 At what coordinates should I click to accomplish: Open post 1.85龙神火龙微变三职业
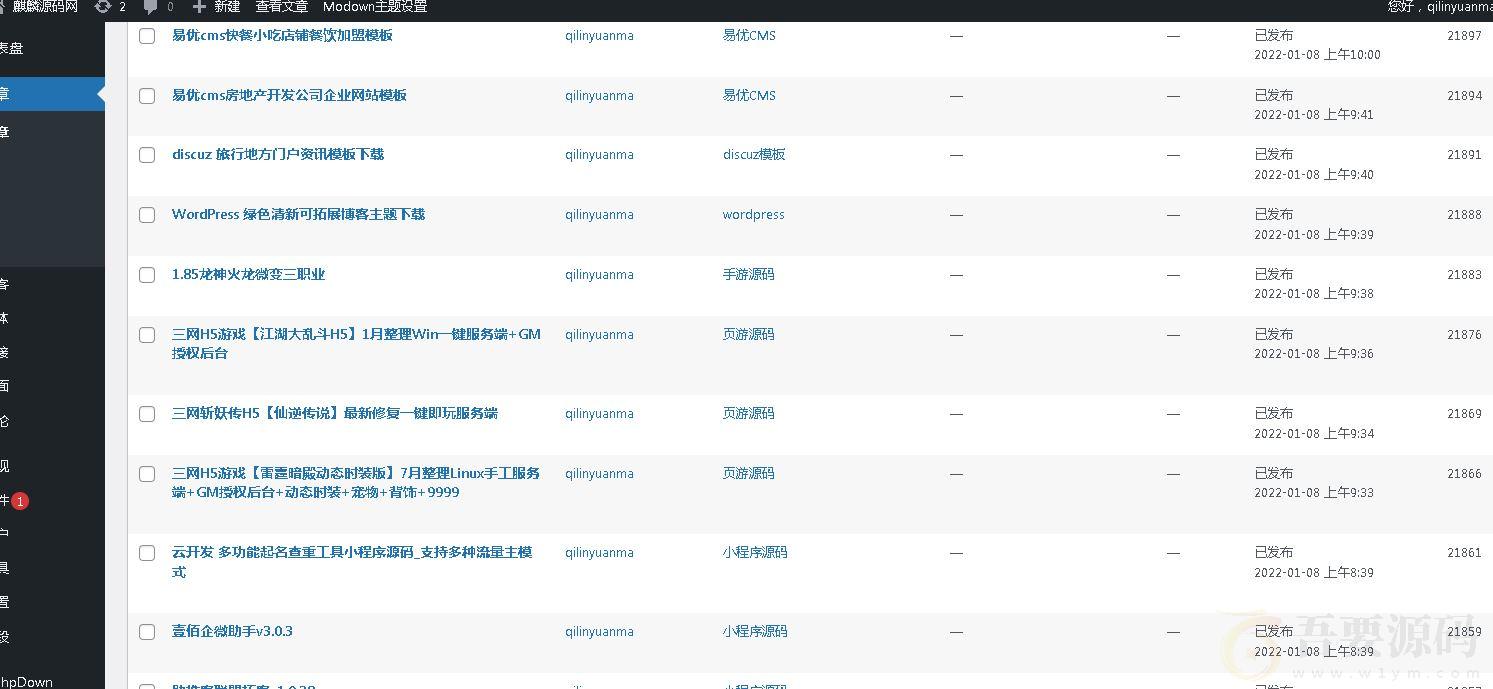coord(248,274)
